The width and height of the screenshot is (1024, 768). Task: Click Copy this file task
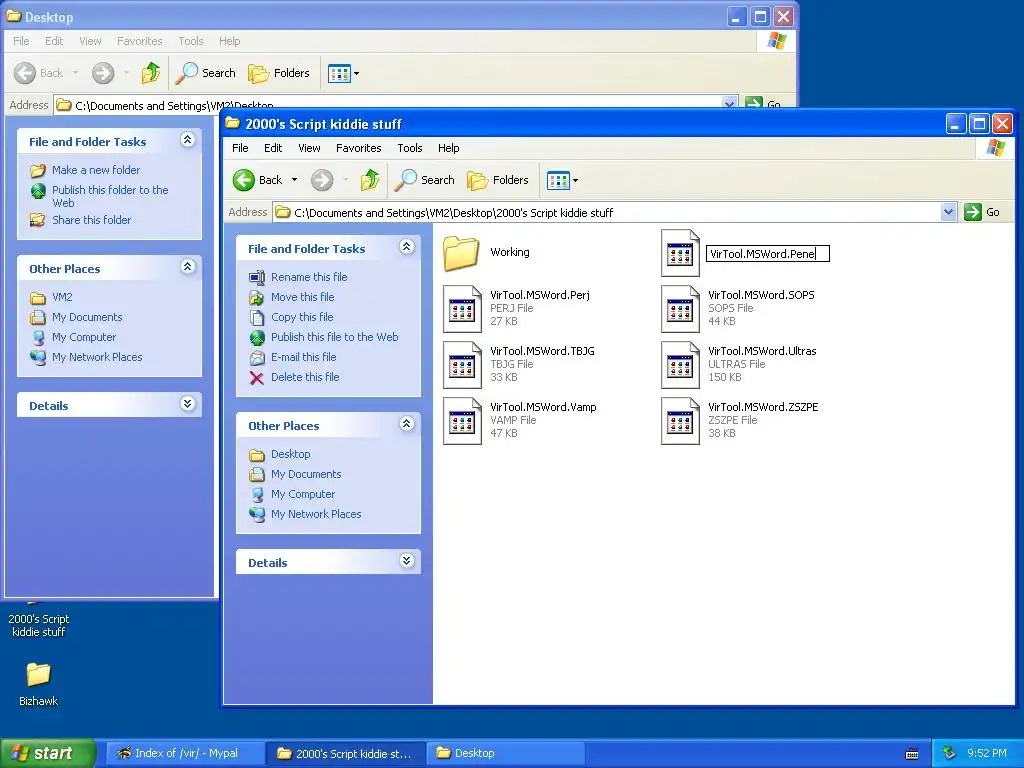coord(302,317)
